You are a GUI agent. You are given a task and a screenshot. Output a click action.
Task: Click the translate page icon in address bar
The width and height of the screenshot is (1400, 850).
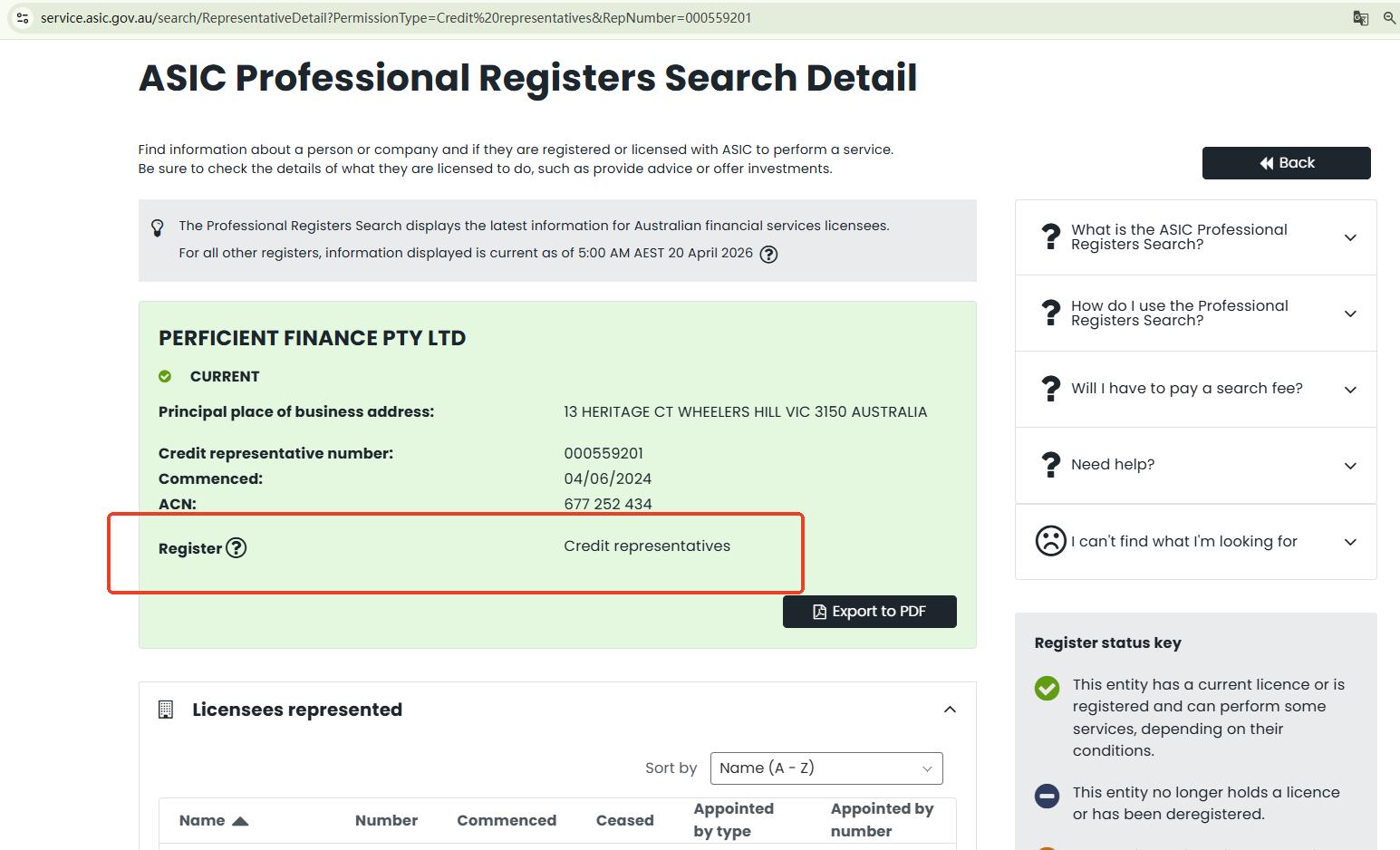click(1360, 18)
